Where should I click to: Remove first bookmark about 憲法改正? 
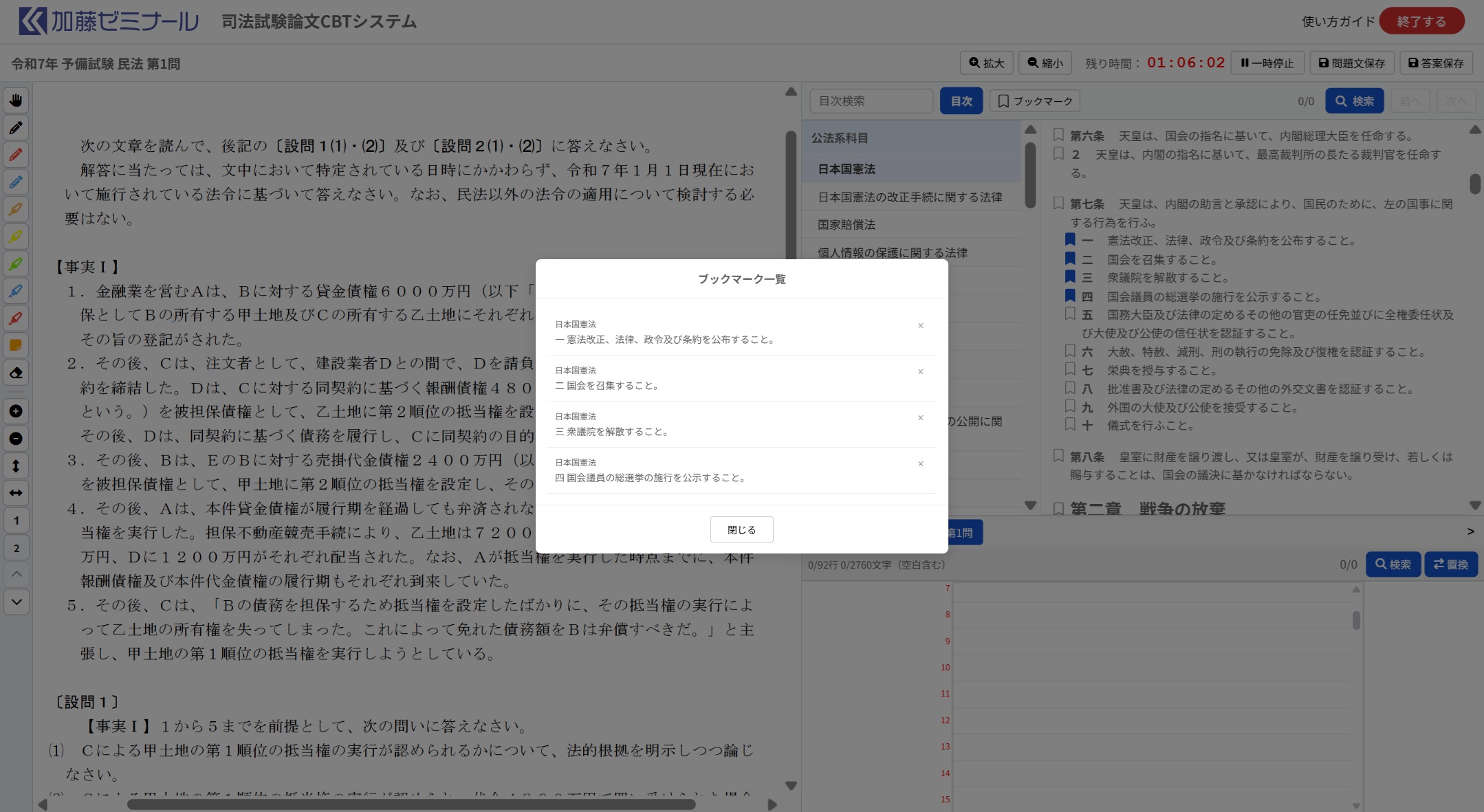[920, 326]
